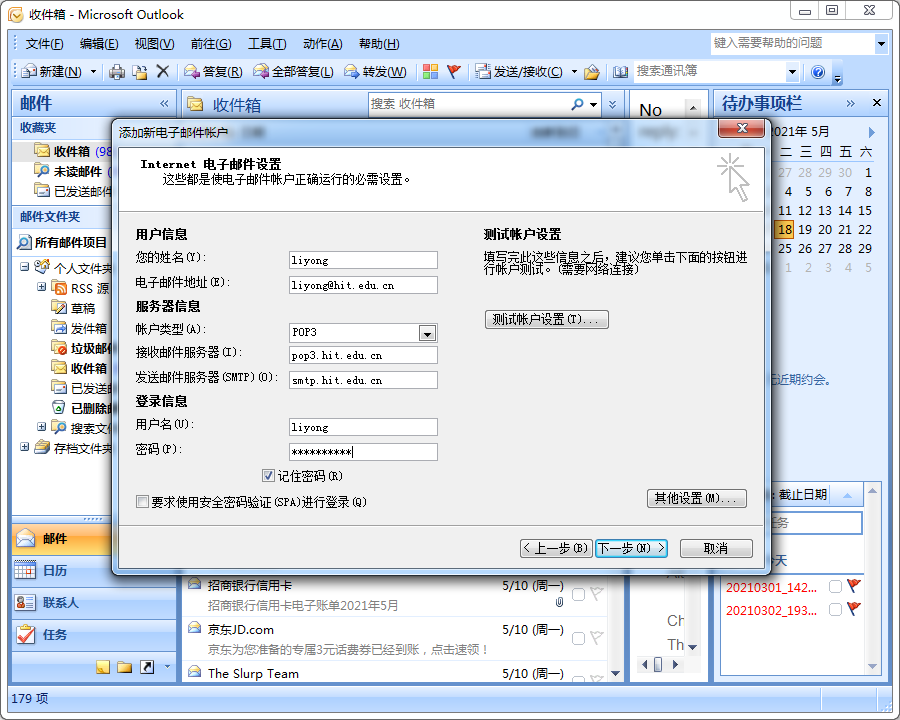Collapse the Personal Folders (个人文件夹) node
900x720 pixels.
[x=24, y=266]
